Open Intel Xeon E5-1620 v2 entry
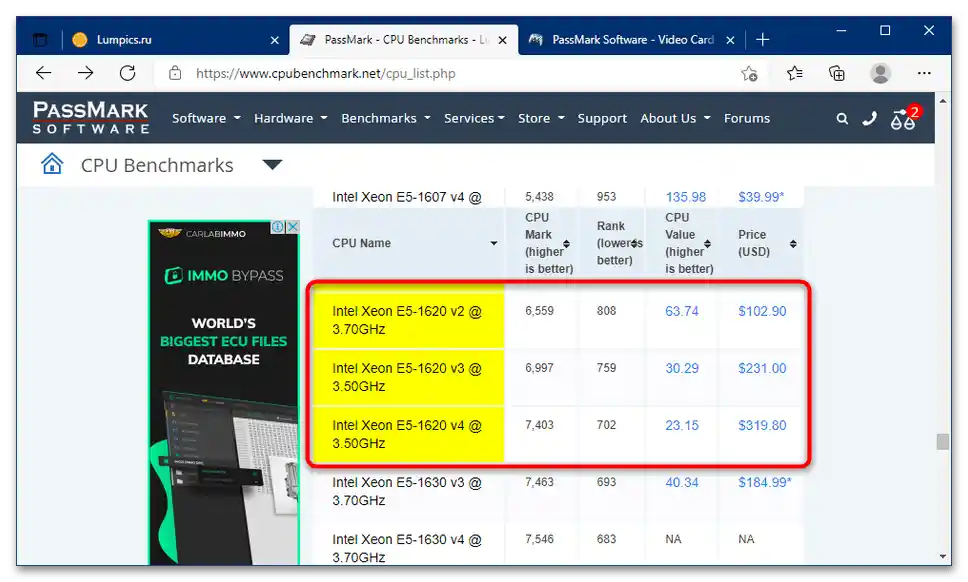This screenshot has width=968, height=582. tap(407, 320)
